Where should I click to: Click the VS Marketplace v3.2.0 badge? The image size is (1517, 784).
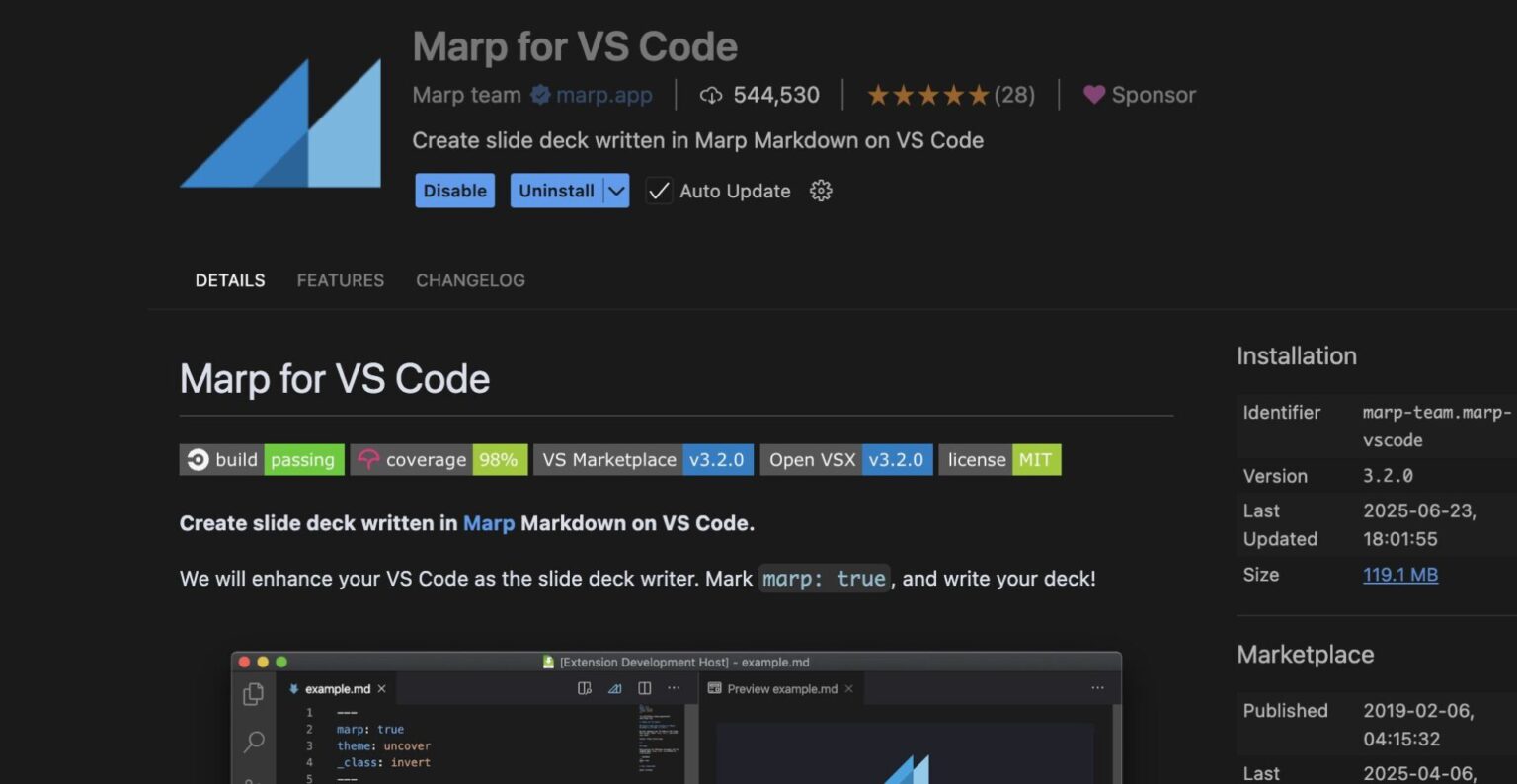(644, 460)
